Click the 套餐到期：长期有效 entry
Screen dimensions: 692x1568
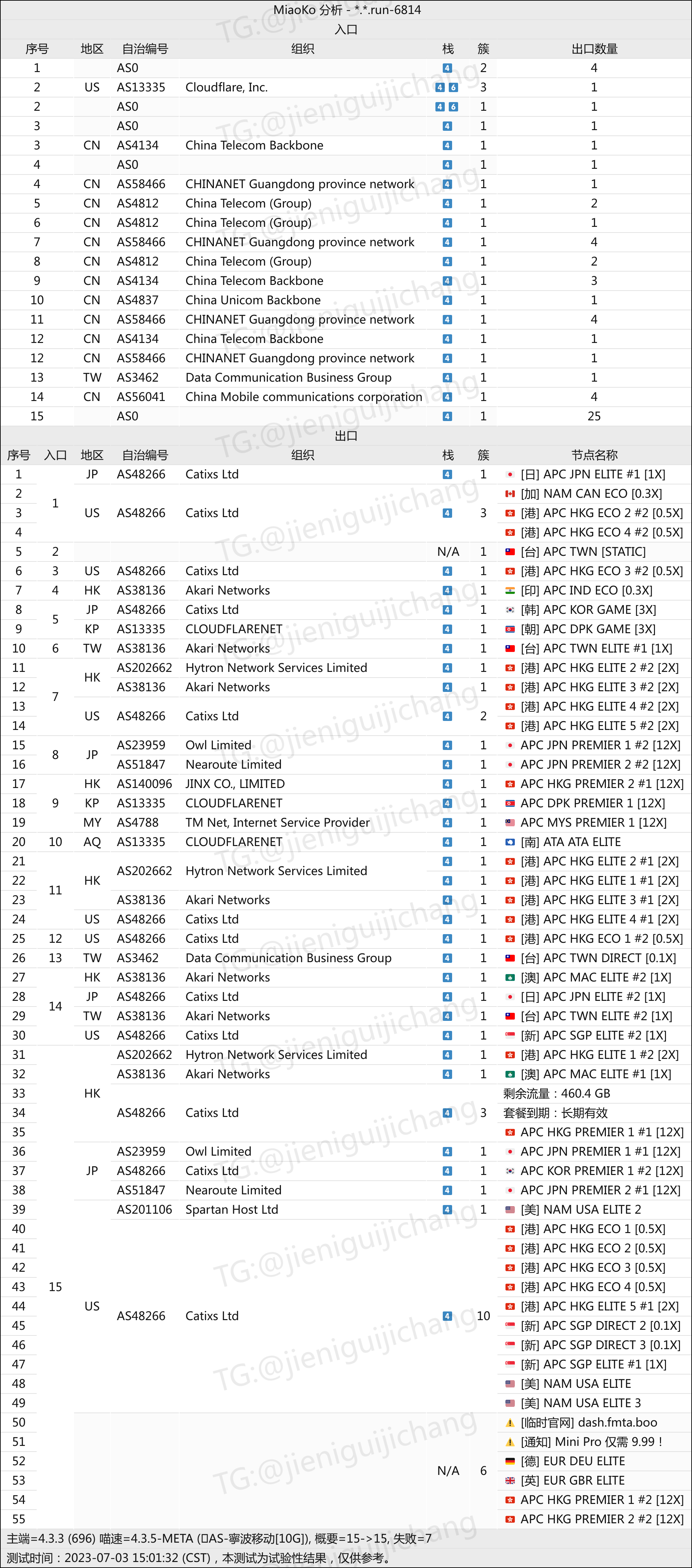(x=555, y=1113)
